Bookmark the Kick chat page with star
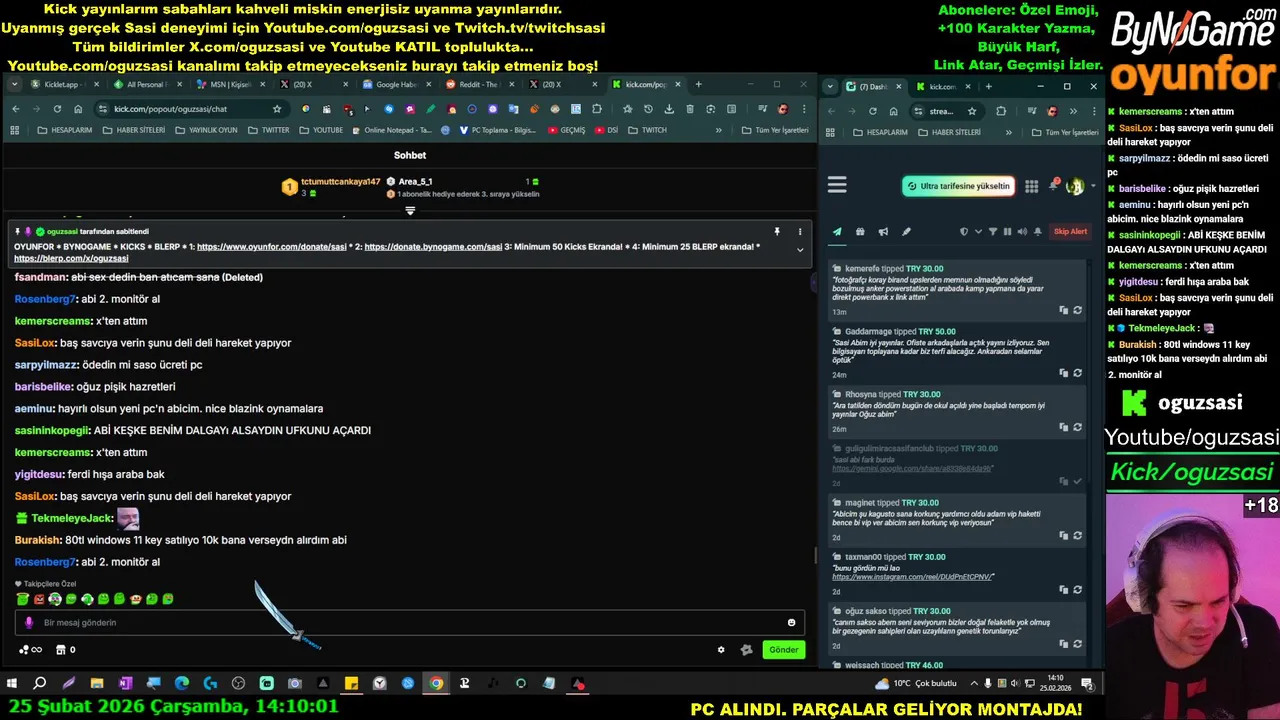 277,109
